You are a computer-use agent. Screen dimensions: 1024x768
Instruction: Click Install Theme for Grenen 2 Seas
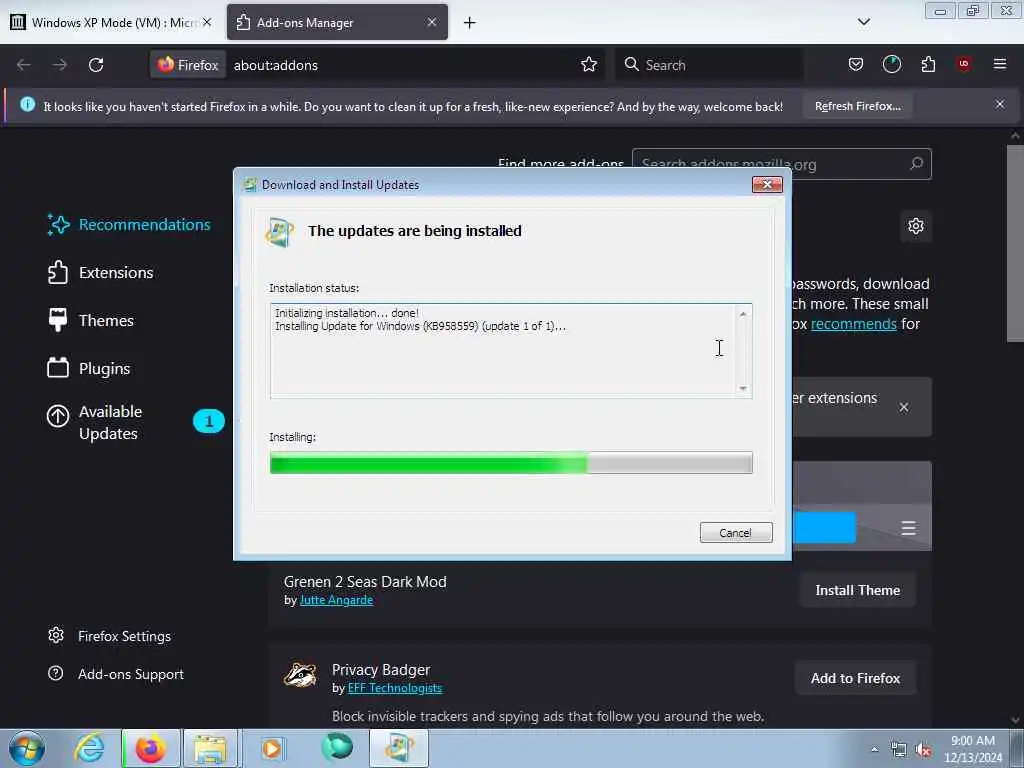pos(857,590)
